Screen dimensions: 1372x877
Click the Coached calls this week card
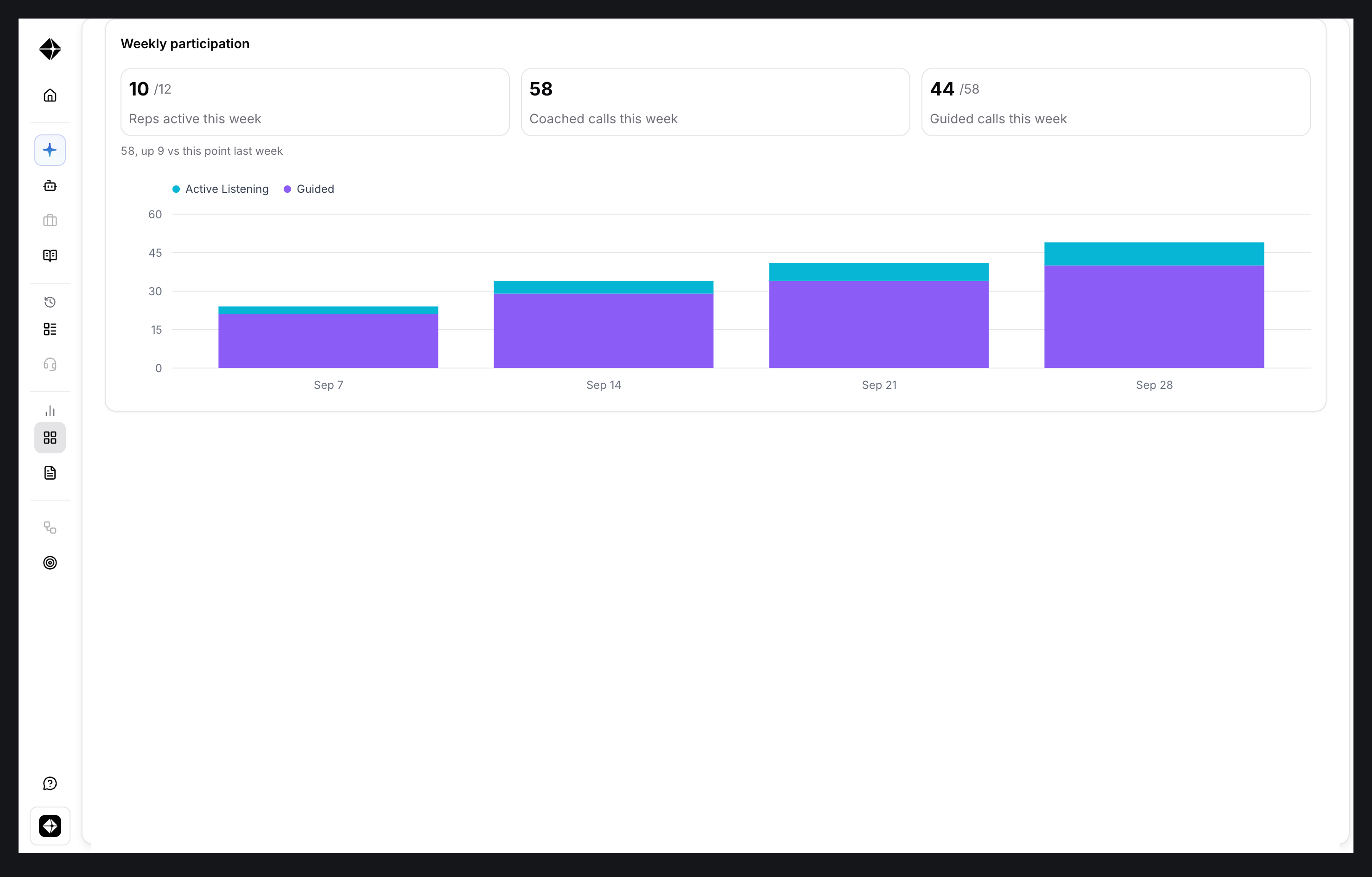tap(715, 102)
